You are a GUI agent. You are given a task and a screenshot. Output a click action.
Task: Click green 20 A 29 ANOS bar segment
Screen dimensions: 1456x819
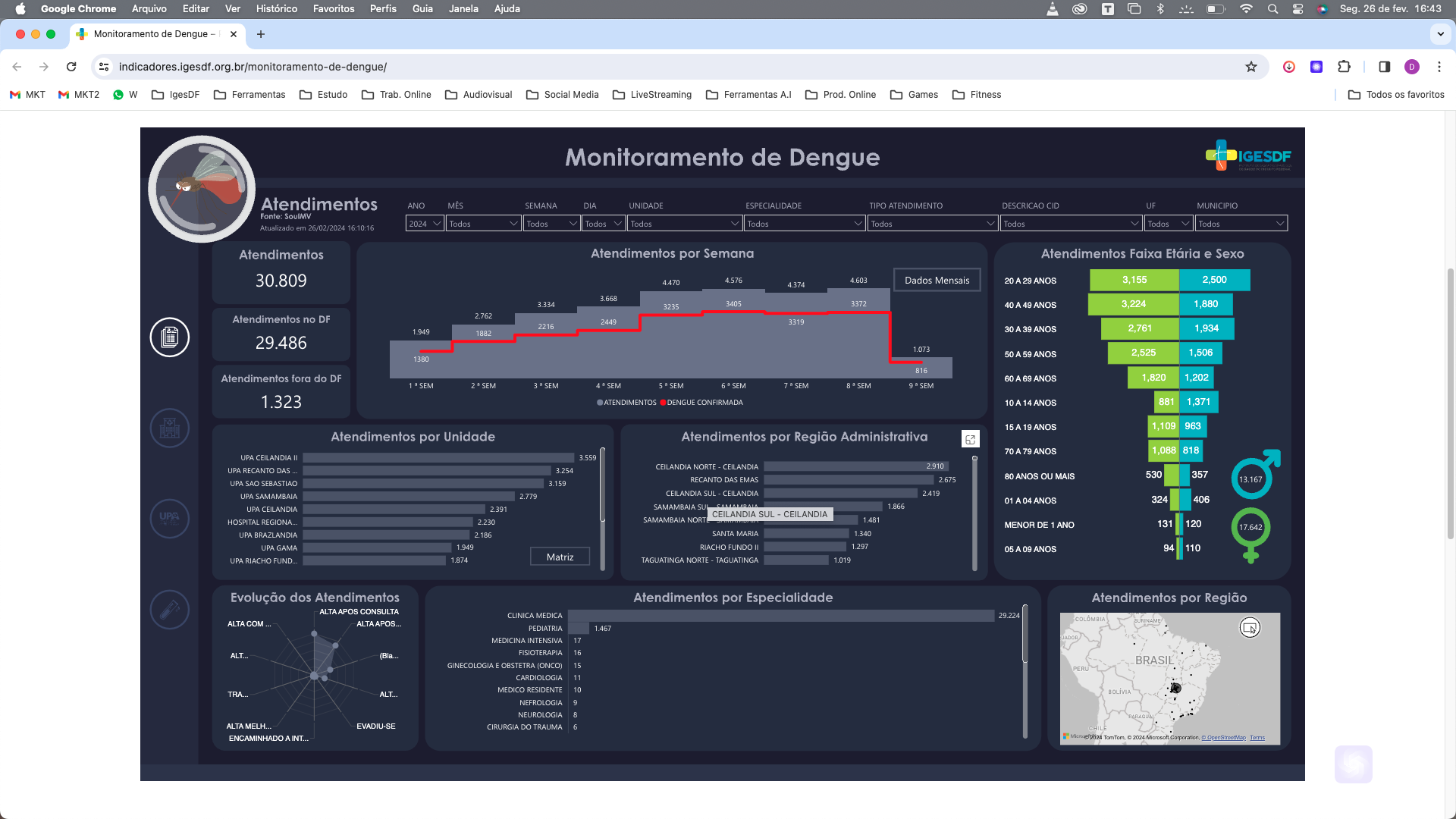(1134, 281)
